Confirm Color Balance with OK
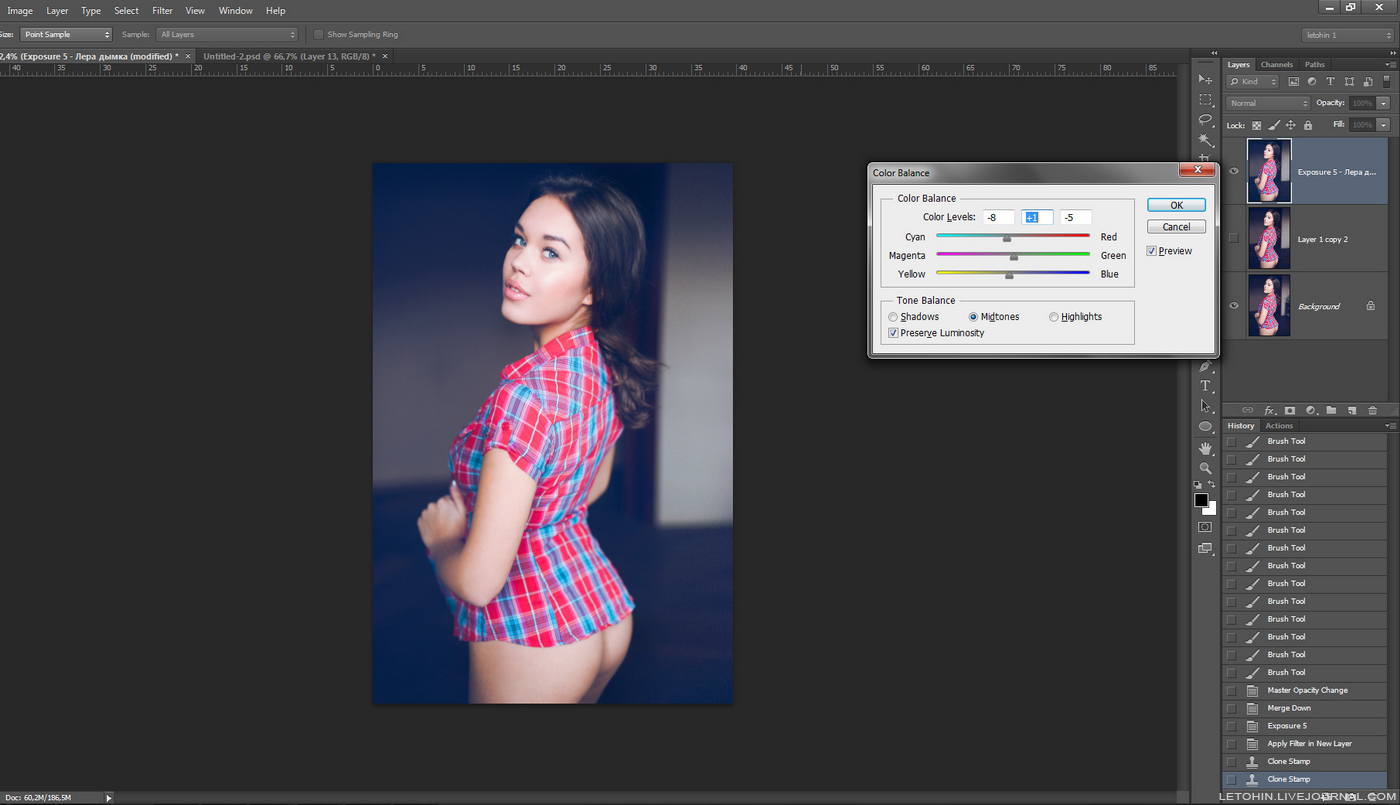The image size is (1400, 805). coord(1176,205)
